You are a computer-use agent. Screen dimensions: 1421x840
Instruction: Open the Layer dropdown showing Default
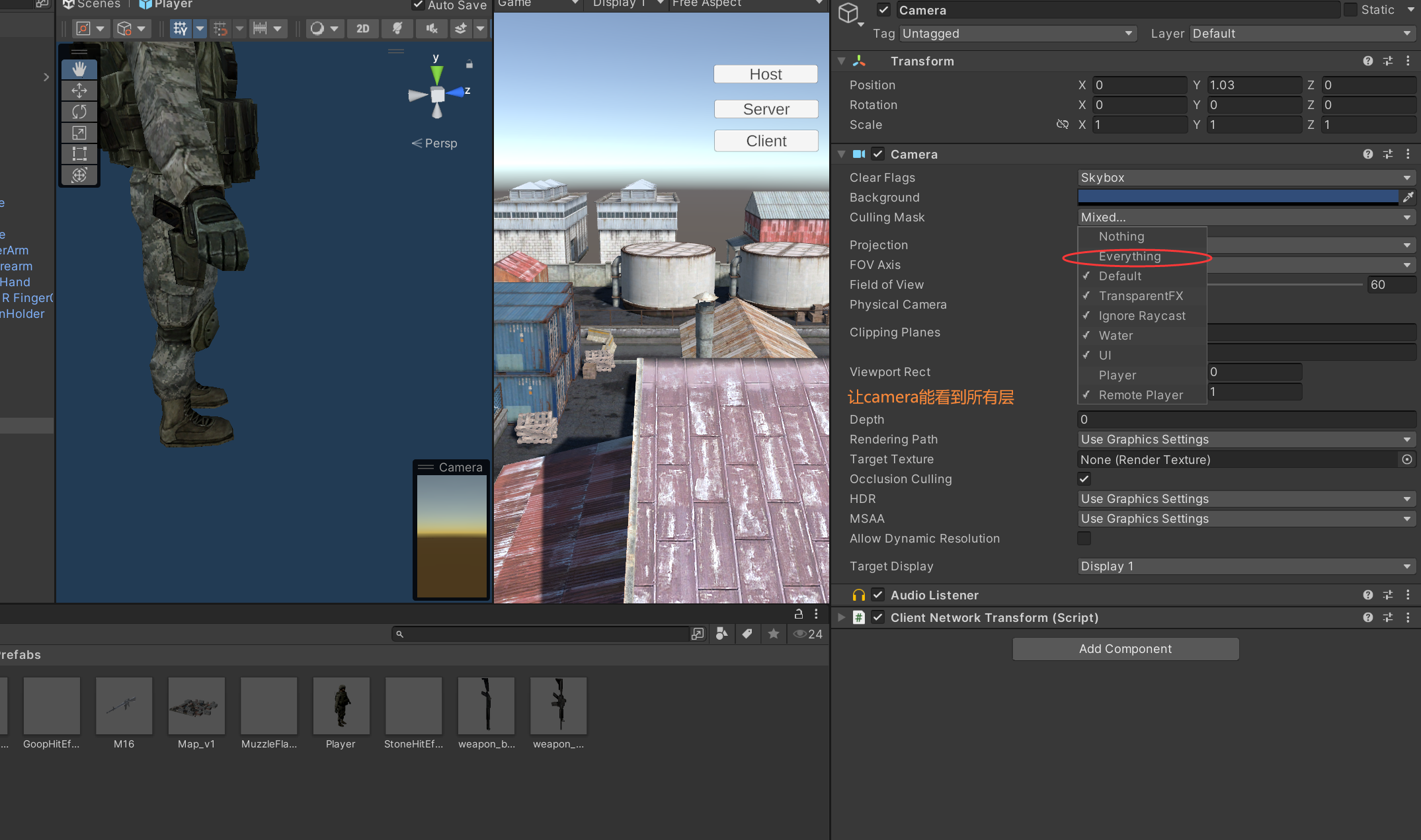tap(1302, 34)
